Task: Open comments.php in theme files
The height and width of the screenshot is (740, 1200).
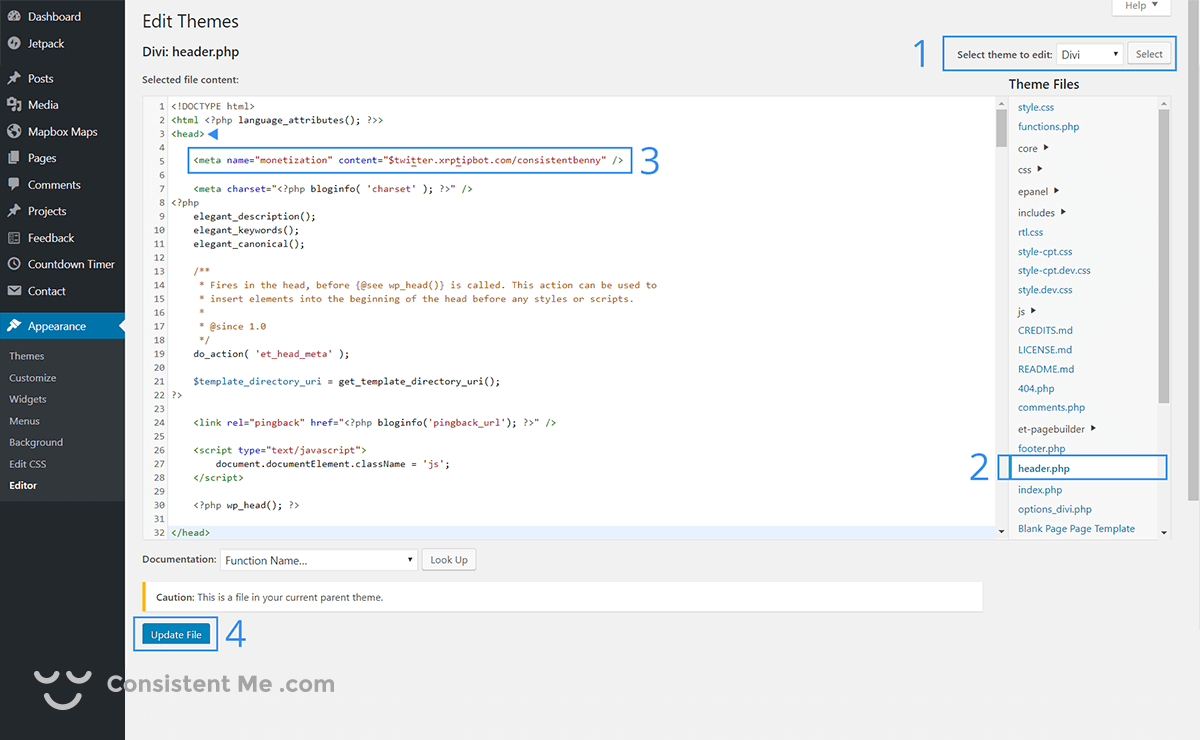Action: 1051,408
